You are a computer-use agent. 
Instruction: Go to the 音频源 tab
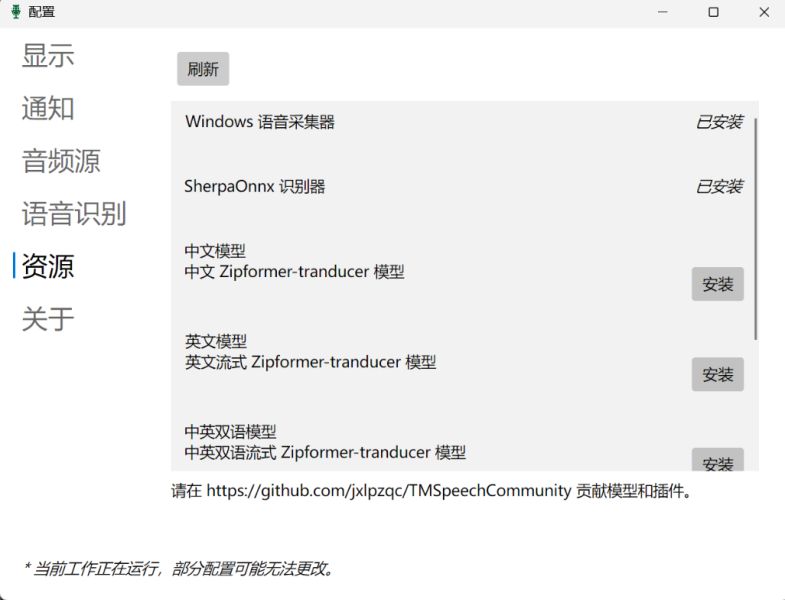pos(61,161)
